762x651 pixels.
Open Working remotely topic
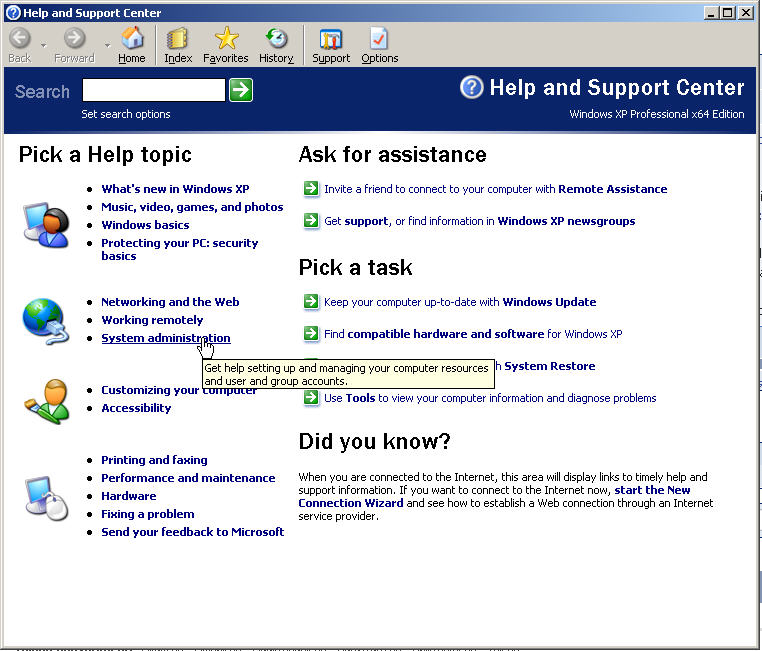[152, 320]
